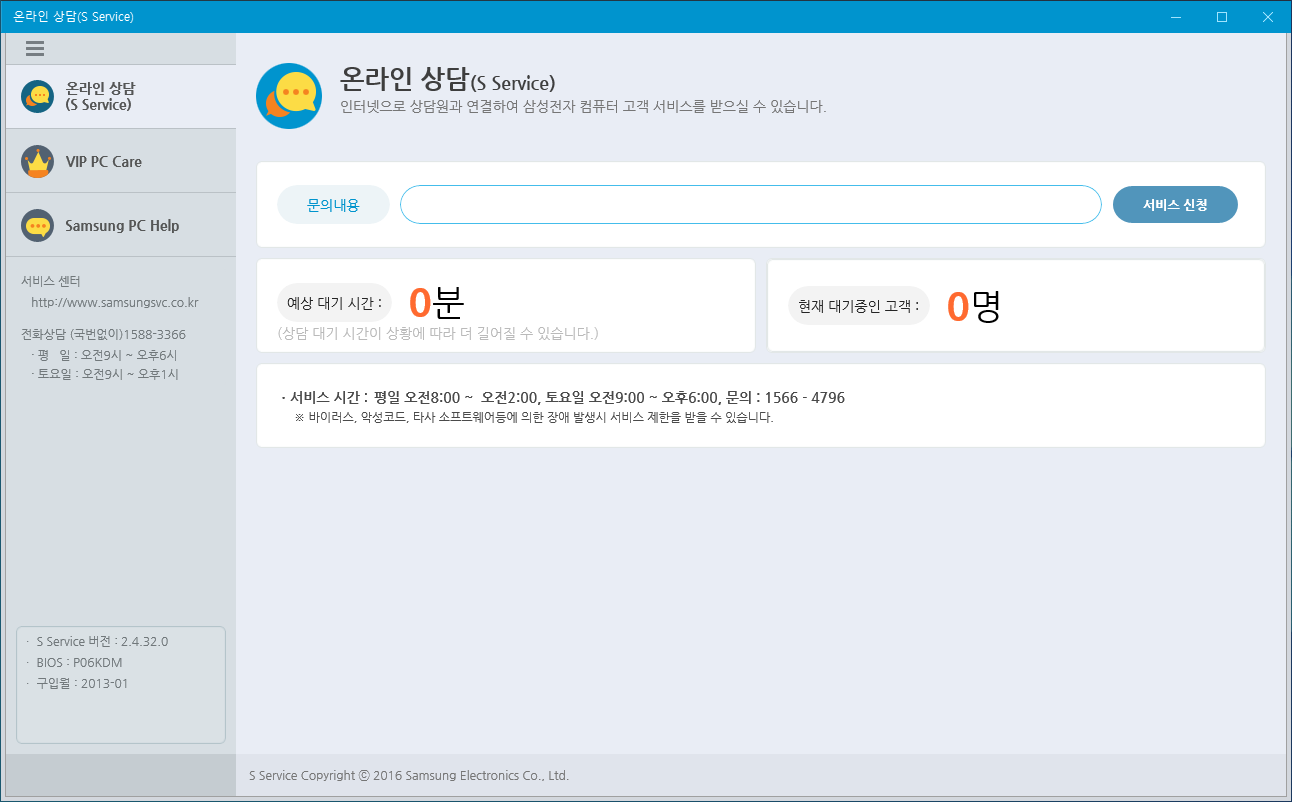Minimize the S Service window
The width and height of the screenshot is (1292, 802).
point(1176,17)
